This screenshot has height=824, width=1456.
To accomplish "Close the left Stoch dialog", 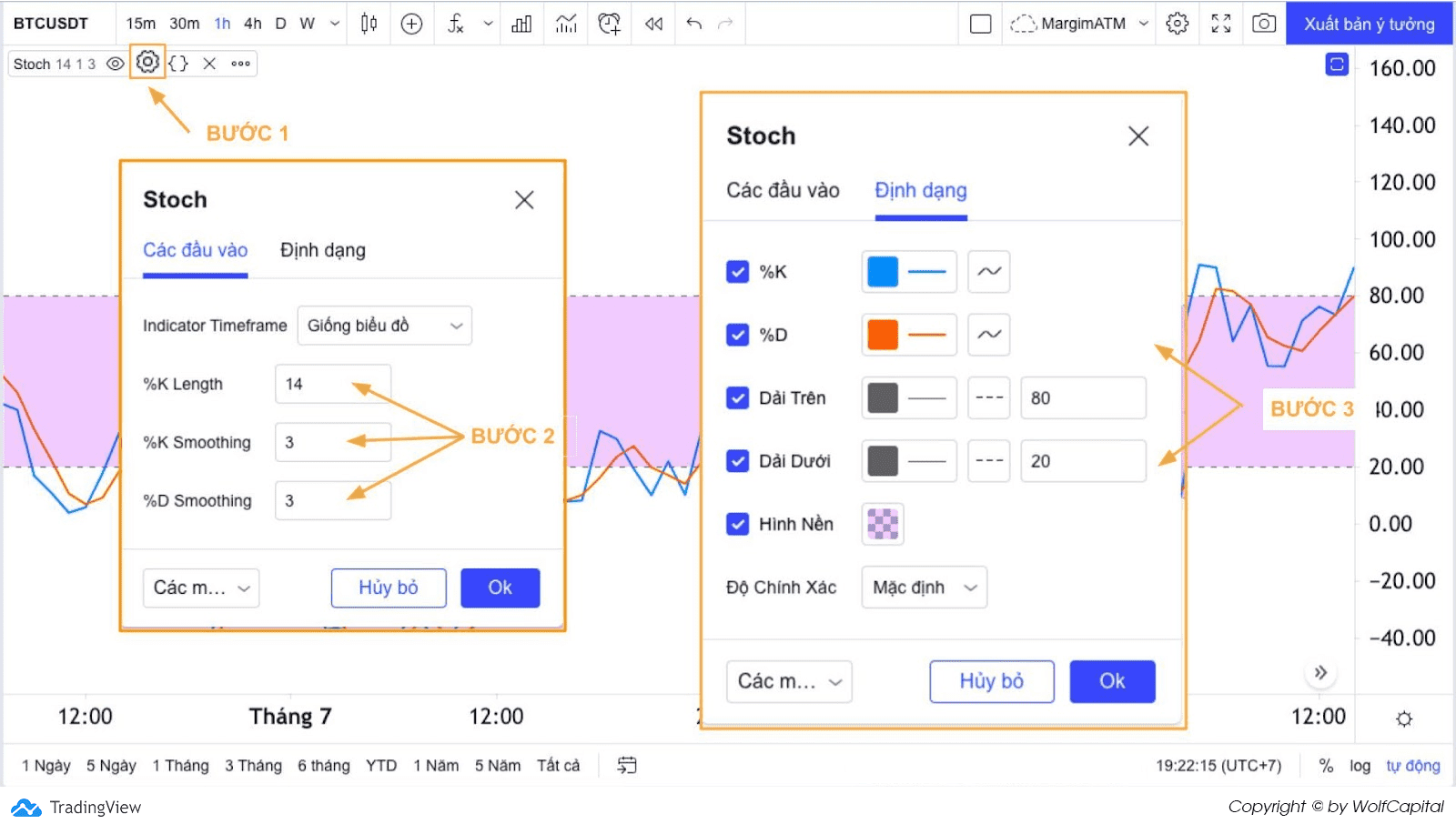I will (x=524, y=200).
